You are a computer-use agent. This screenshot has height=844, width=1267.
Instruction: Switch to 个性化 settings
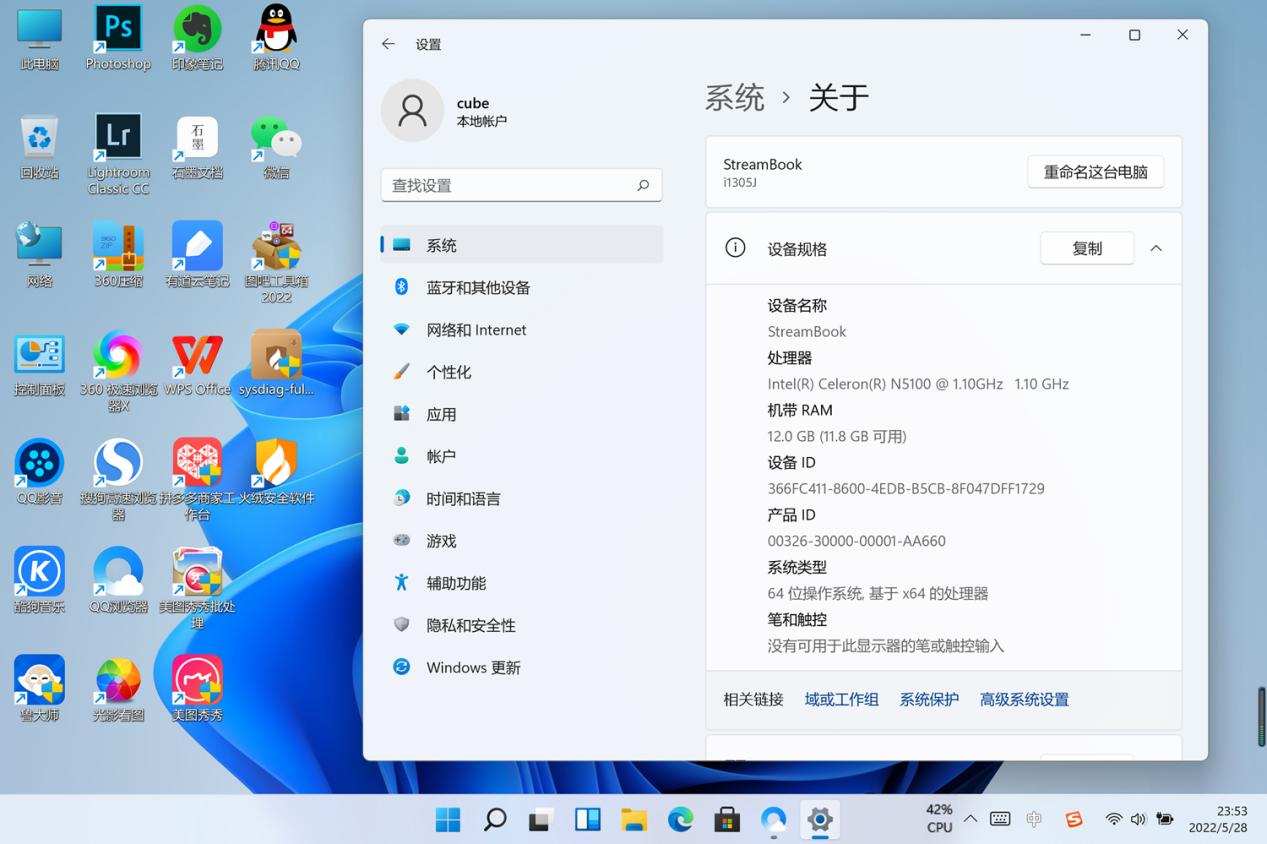point(522,372)
